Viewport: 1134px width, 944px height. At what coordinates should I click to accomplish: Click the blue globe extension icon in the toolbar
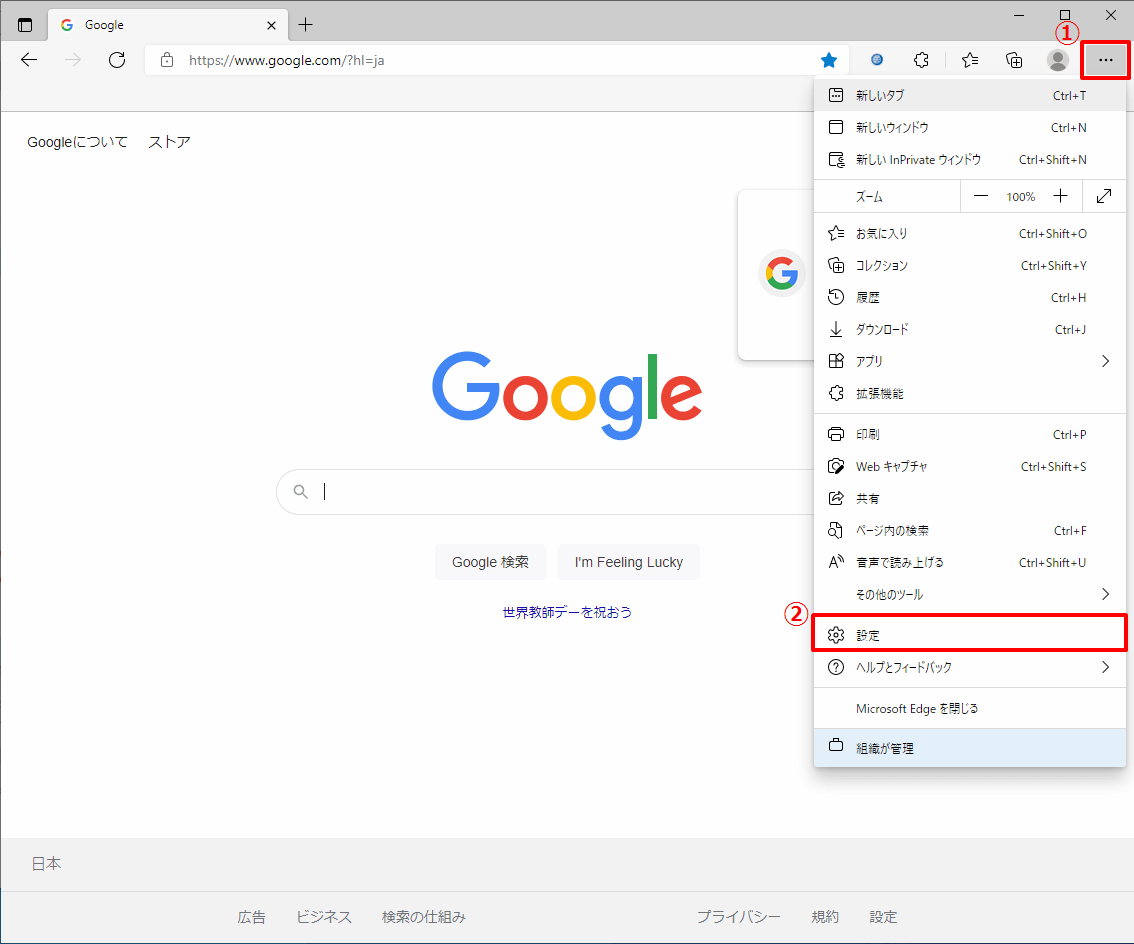(x=877, y=60)
